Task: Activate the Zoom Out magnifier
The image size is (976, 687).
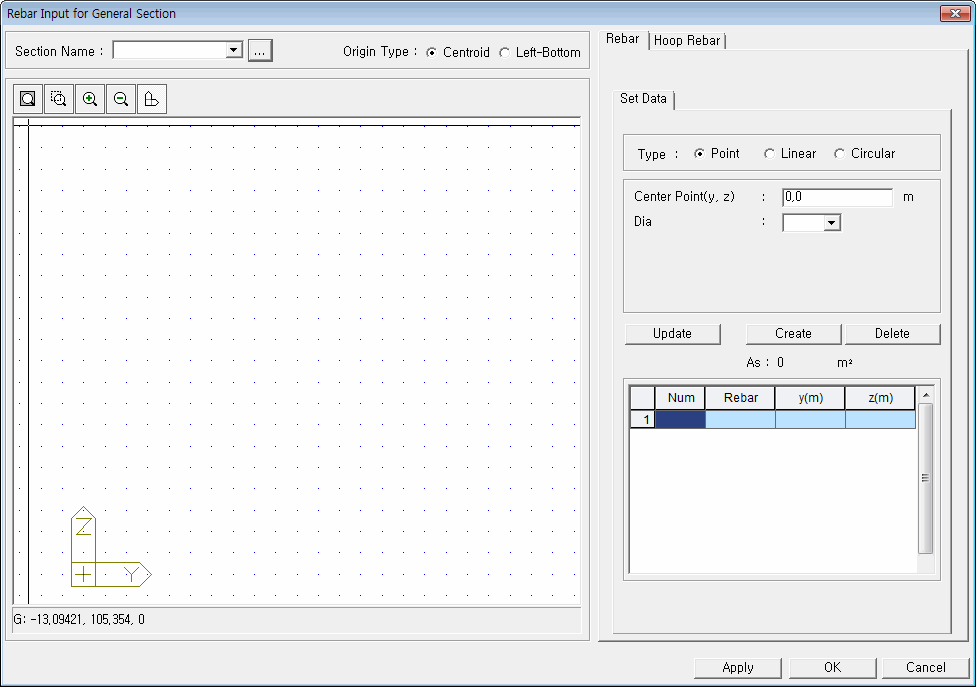Action: [x=120, y=98]
